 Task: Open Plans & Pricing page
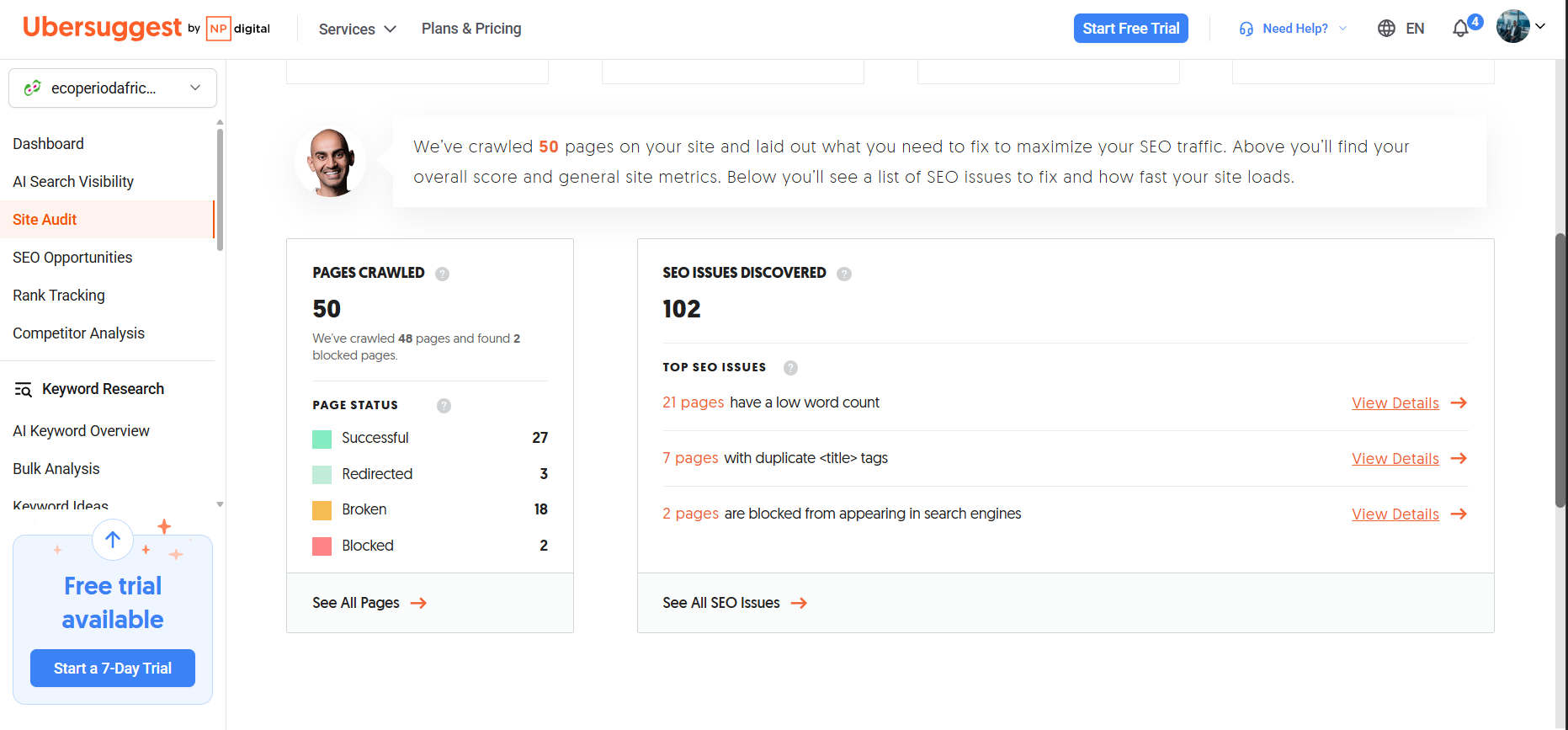tap(471, 29)
